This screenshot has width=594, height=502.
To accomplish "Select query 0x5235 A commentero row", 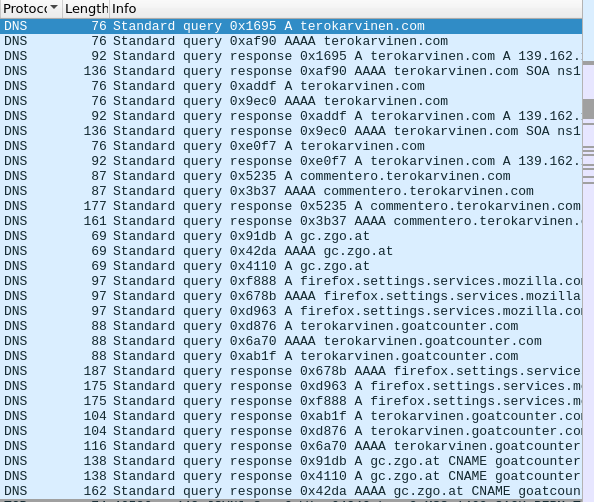I will (x=291, y=176).
